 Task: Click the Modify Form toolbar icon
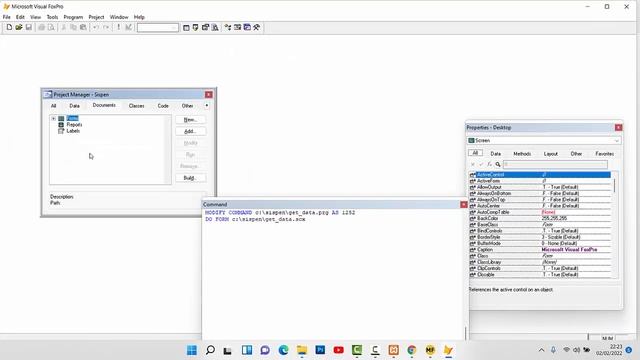[128, 27]
